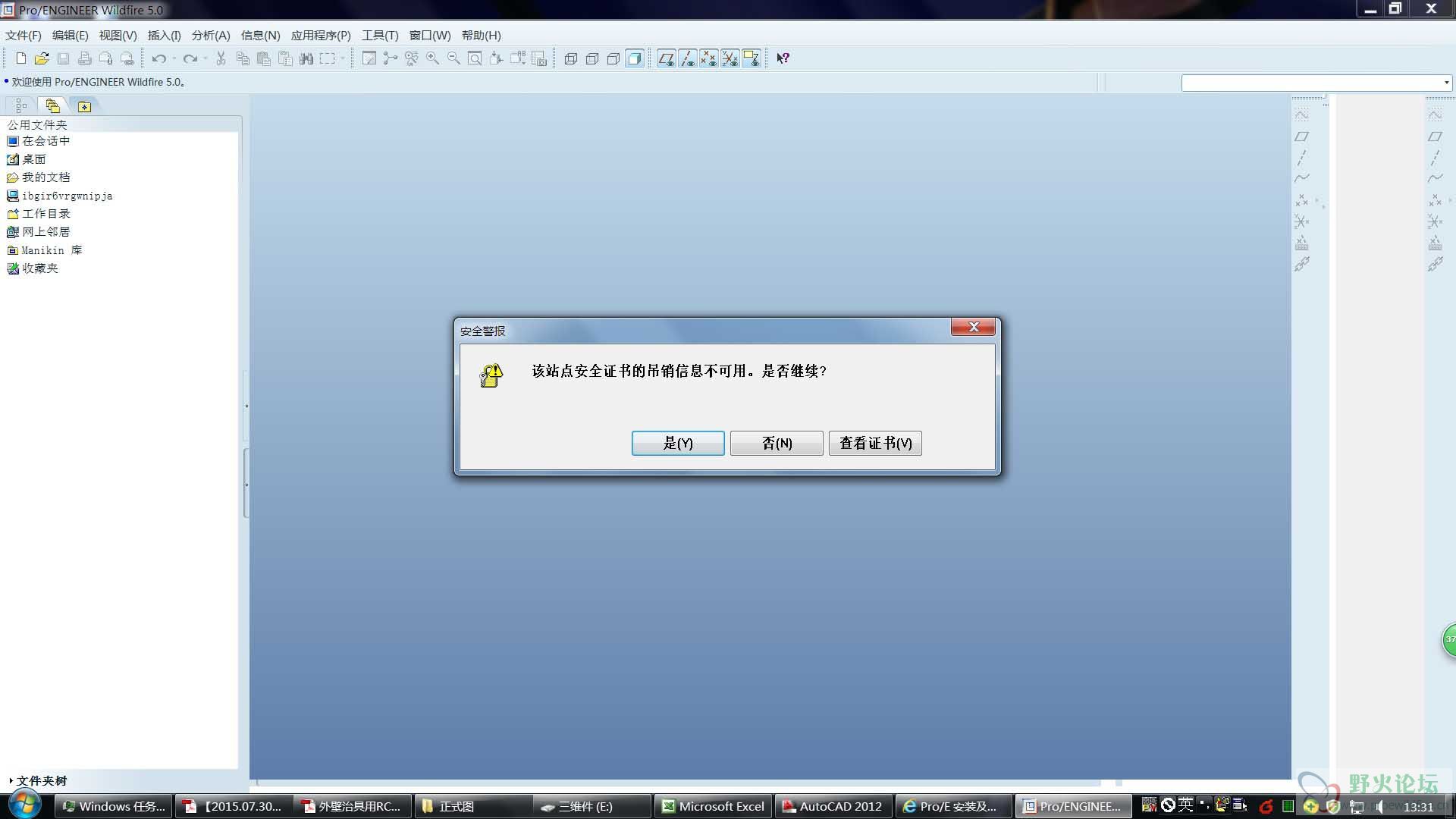This screenshot has width=1456, height=819.
Task: Expand the 文件夹树 section
Action: click(x=38, y=780)
